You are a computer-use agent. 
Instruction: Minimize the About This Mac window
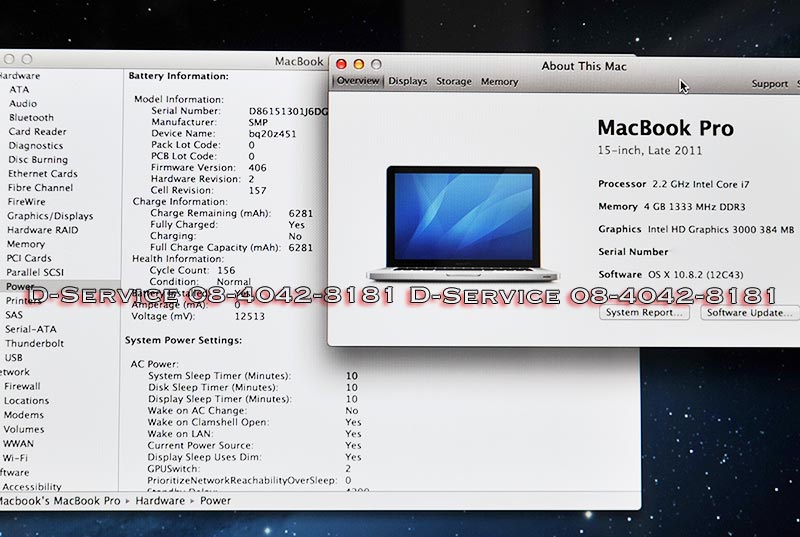(359, 64)
